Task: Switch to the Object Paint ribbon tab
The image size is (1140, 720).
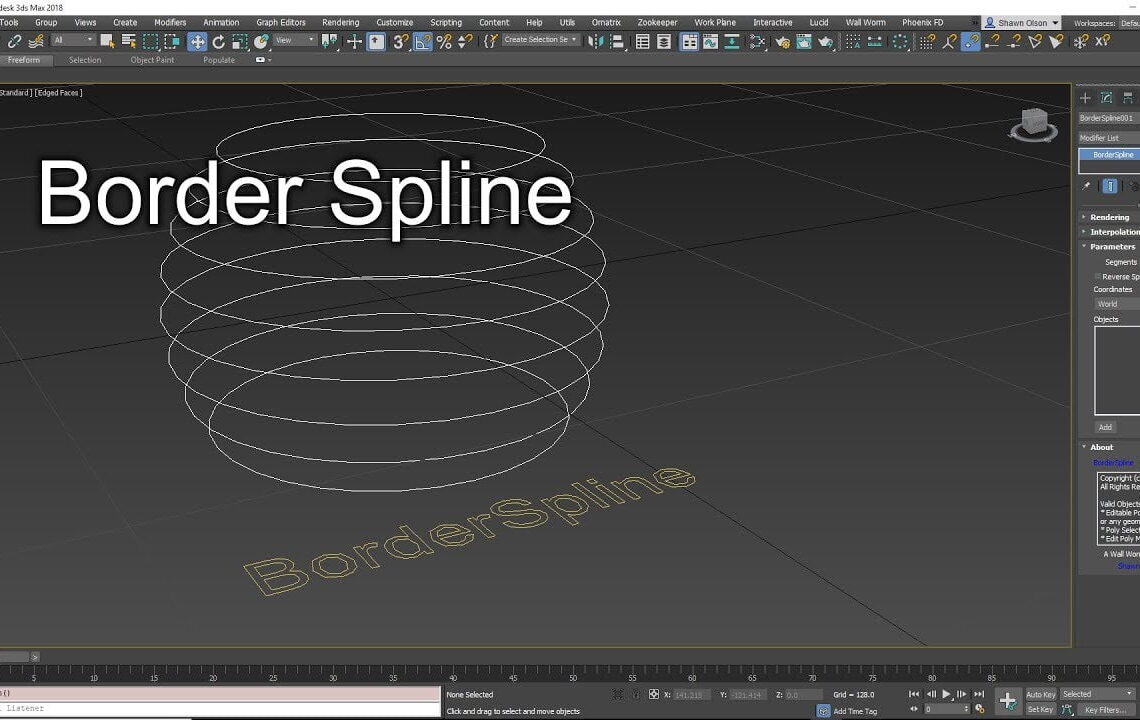Action: (152, 60)
